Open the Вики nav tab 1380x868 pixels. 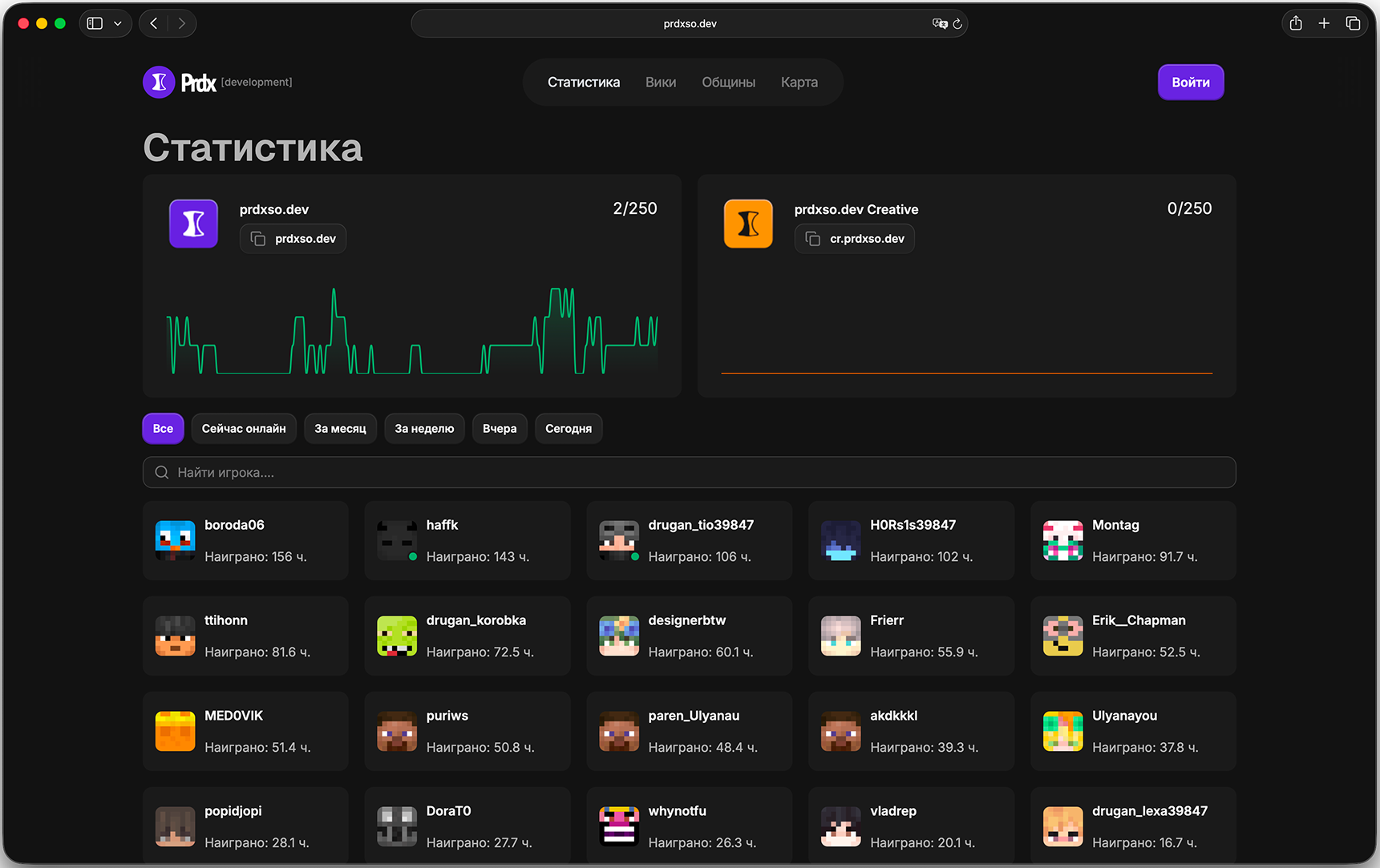point(661,82)
